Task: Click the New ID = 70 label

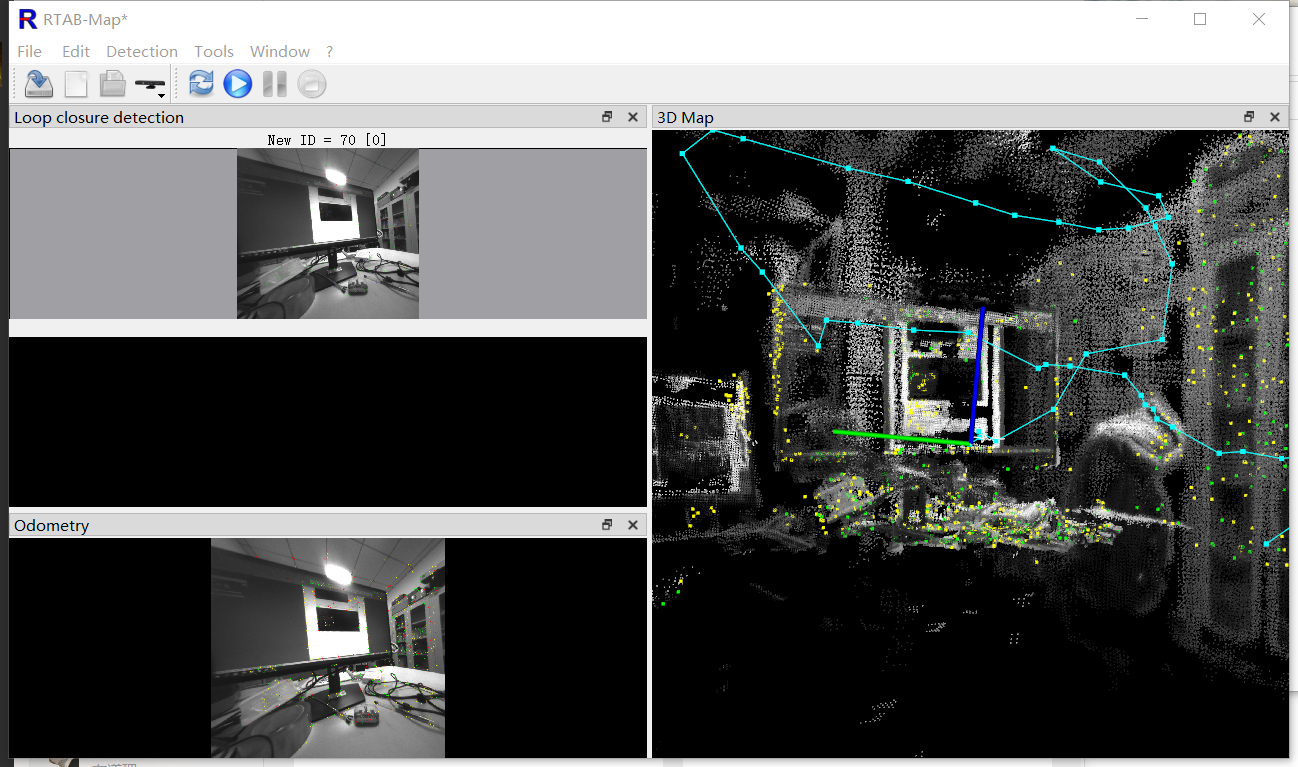Action: click(327, 139)
